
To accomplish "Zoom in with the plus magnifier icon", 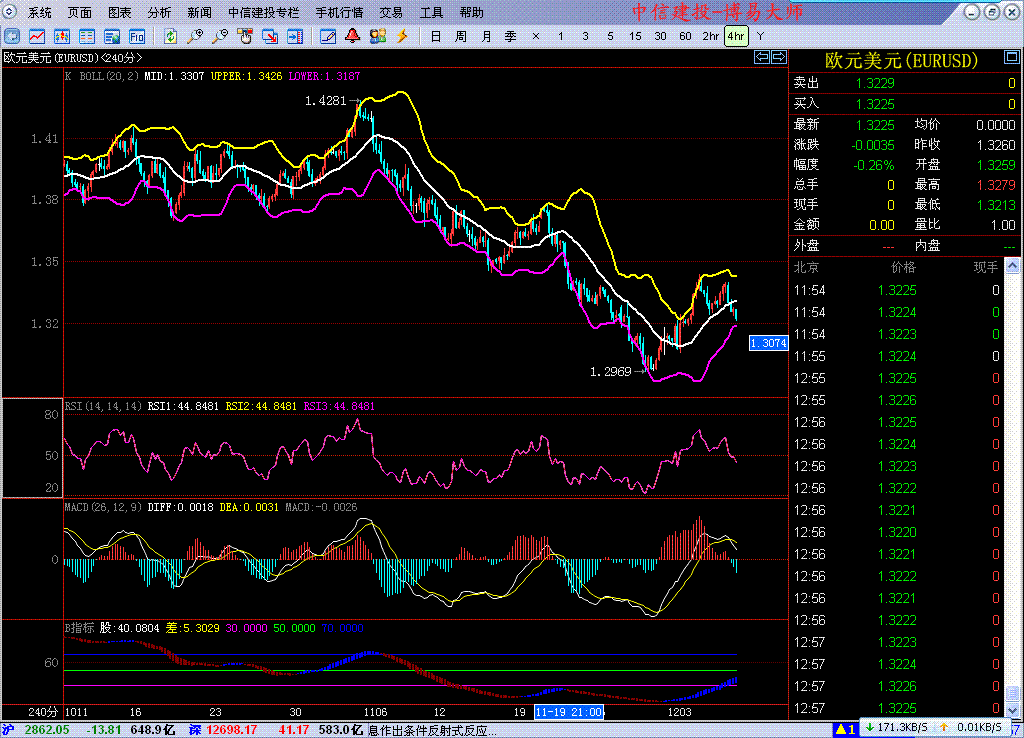I will pyautogui.click(x=195, y=36).
